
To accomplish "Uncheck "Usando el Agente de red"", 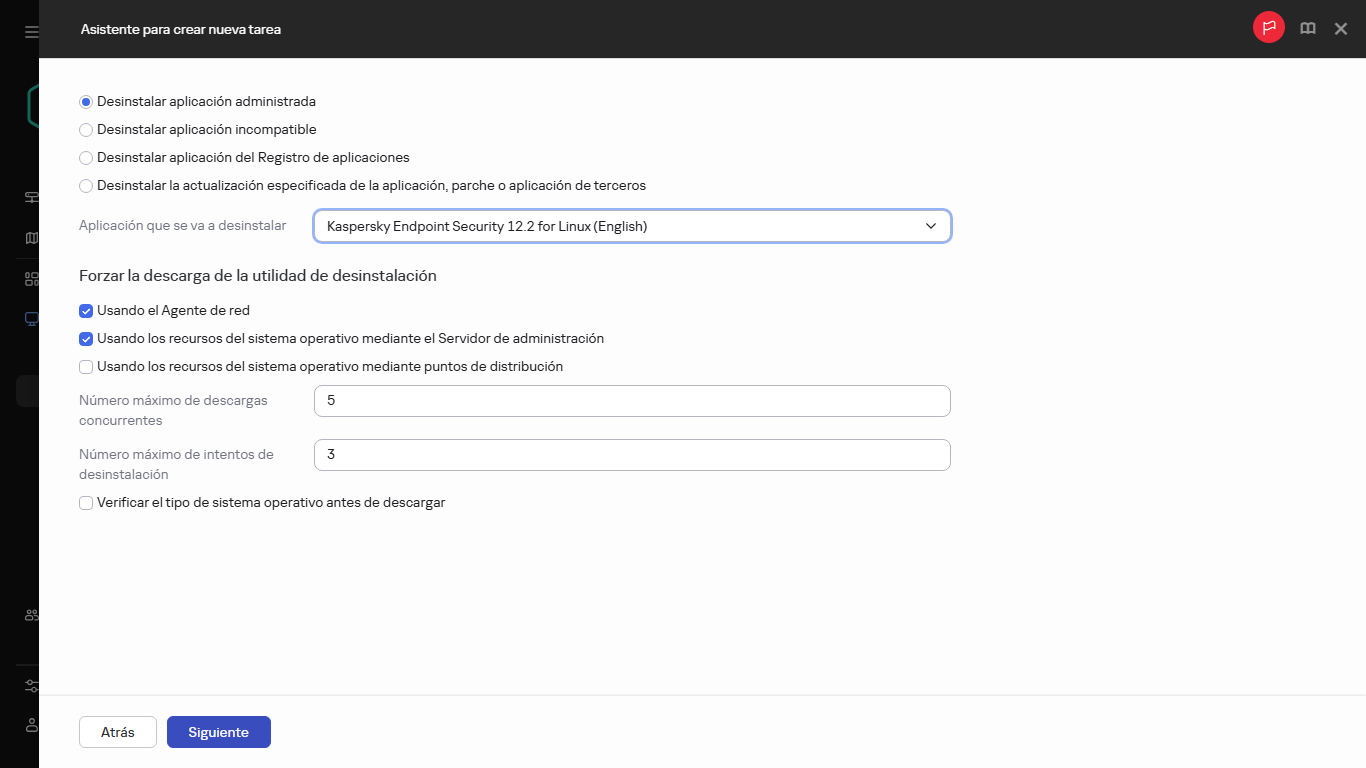I will click(x=86, y=311).
